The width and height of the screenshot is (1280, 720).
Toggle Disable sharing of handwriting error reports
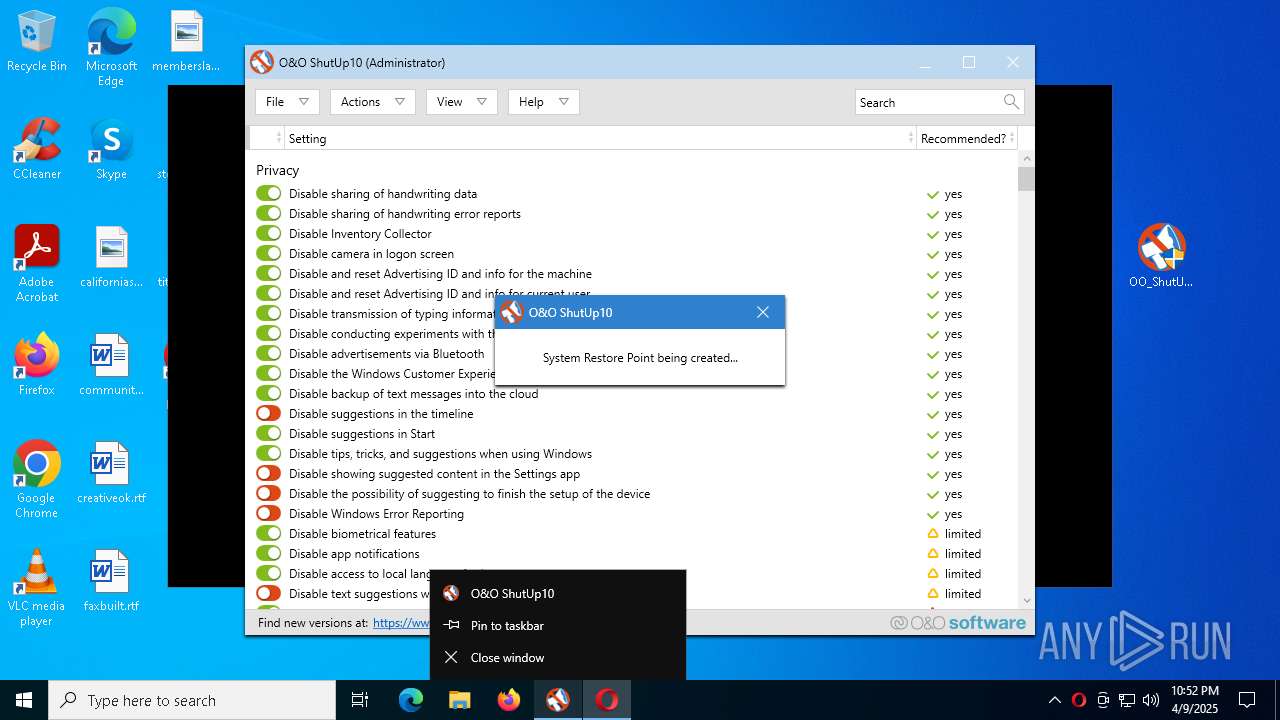click(268, 214)
